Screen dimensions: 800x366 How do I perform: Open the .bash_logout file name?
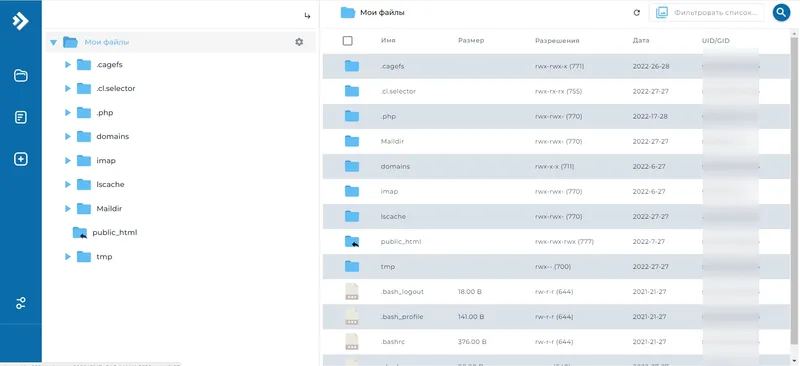click(x=402, y=291)
